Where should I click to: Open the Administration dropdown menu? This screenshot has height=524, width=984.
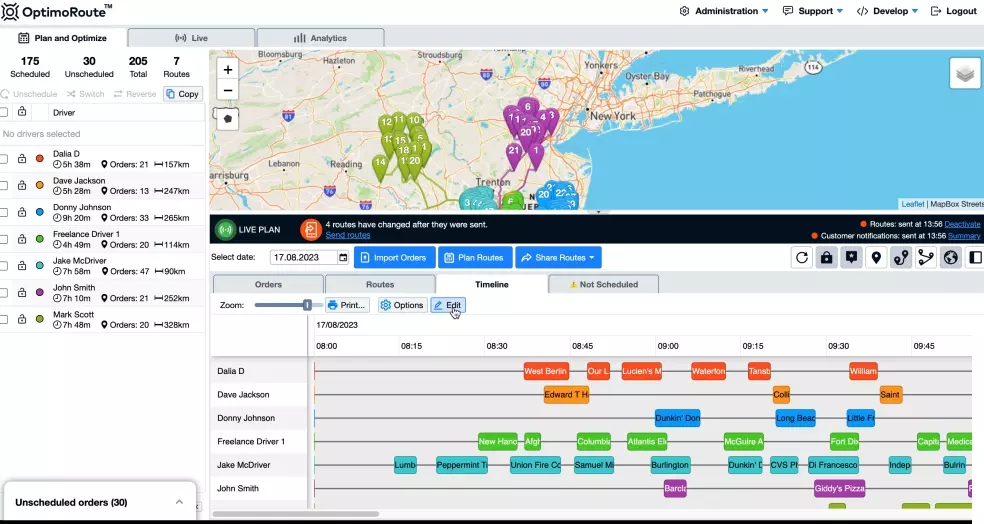tap(724, 11)
